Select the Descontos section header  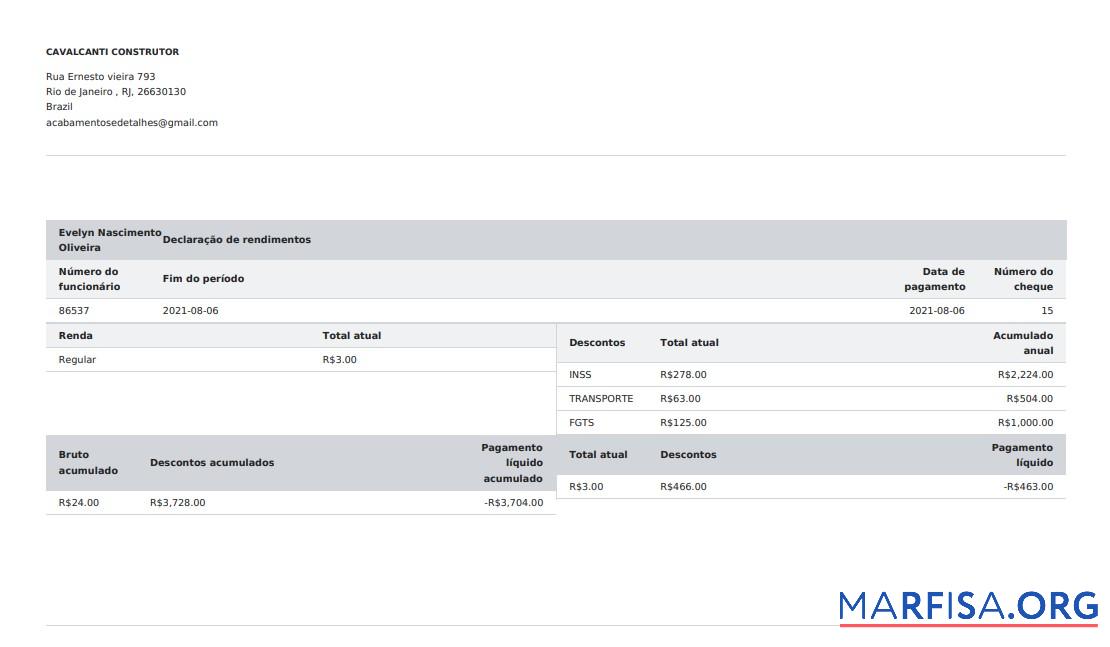(594, 342)
